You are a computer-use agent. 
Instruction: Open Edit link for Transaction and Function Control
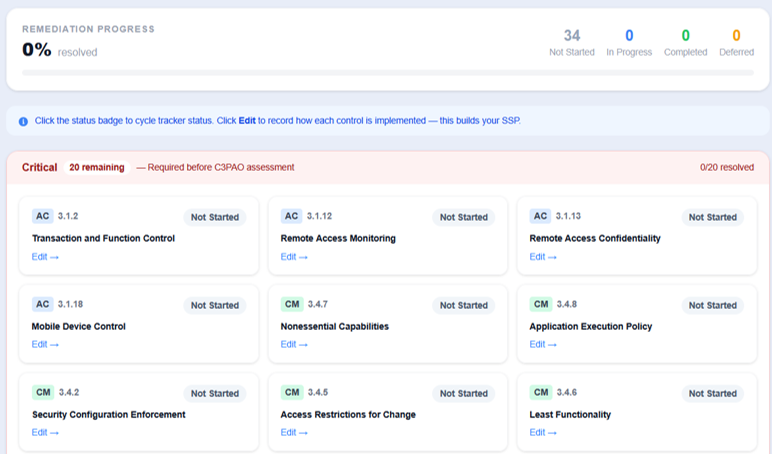pyautogui.click(x=45, y=257)
